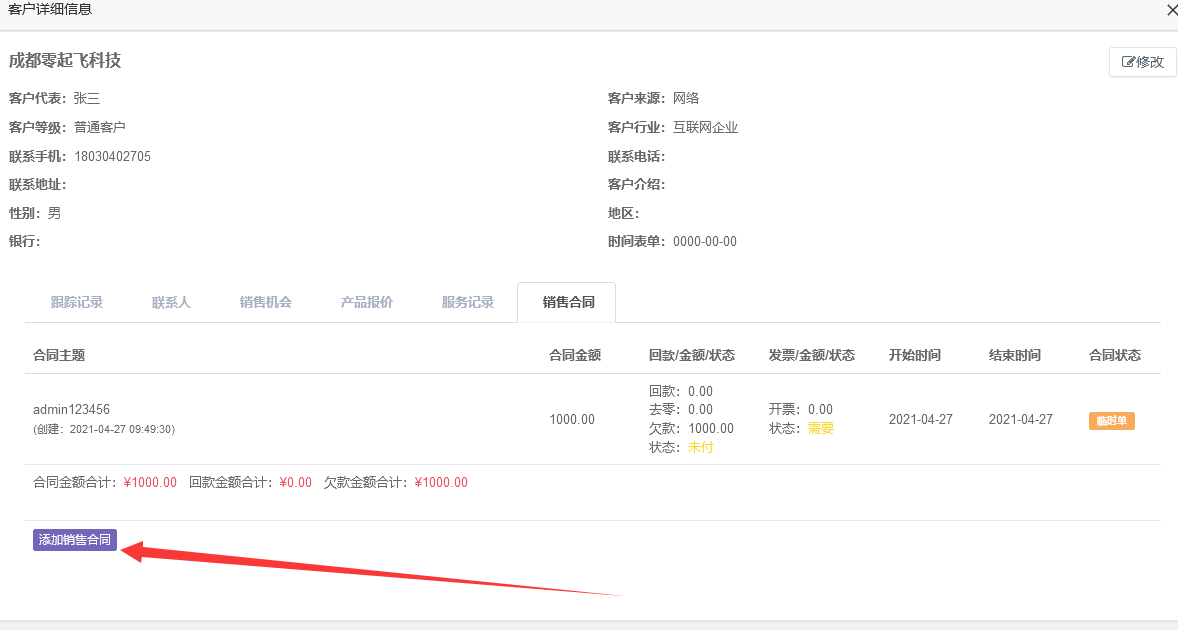This screenshot has width=1178, height=630.
Task: Open the 跟踪记录 tab
Action: [x=77, y=302]
